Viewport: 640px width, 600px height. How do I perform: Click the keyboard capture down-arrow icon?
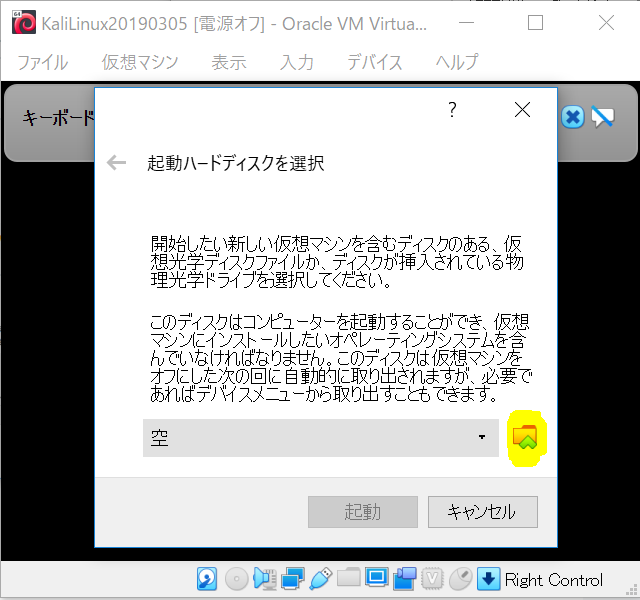coord(489,579)
